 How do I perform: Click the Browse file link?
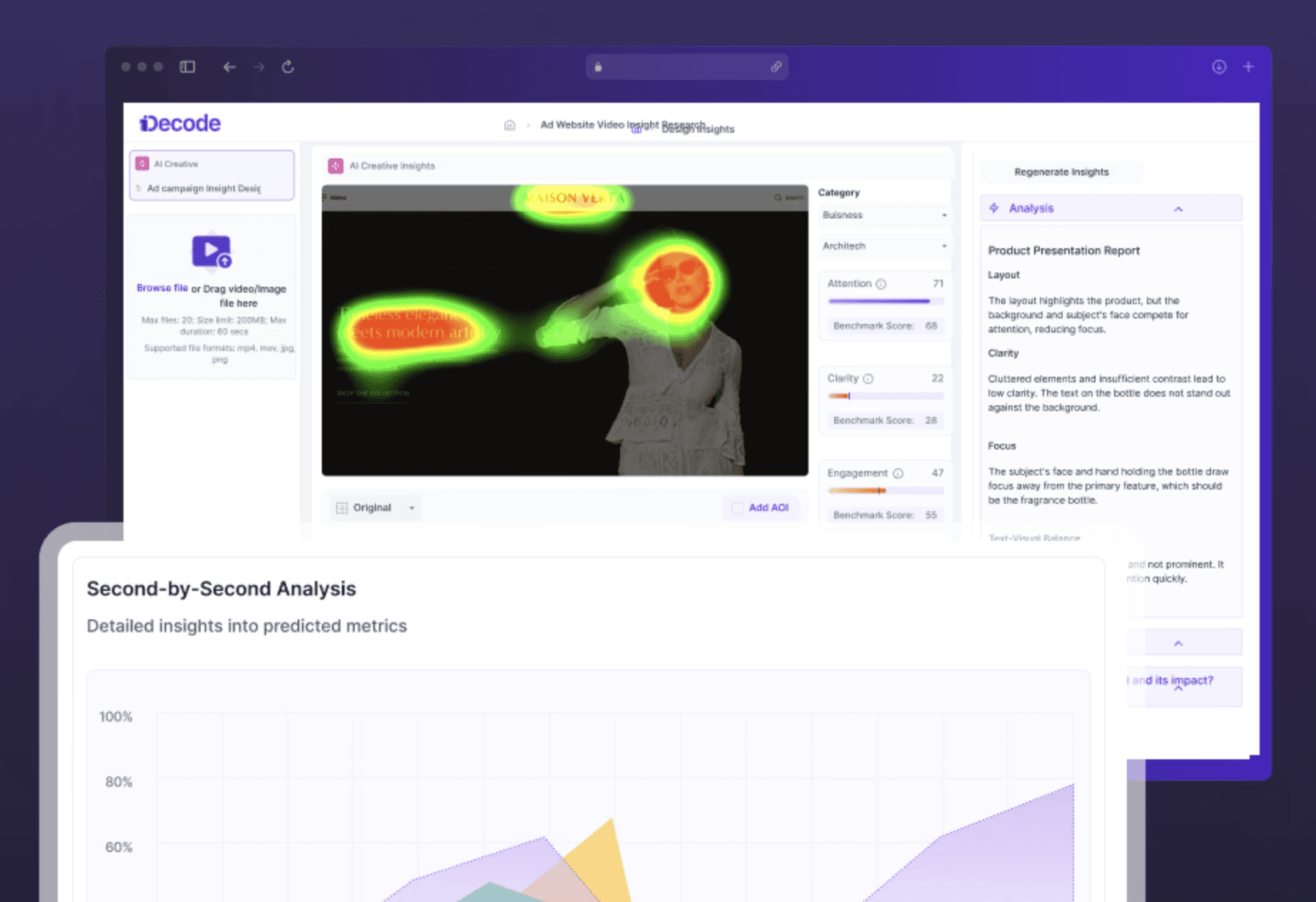[162, 288]
